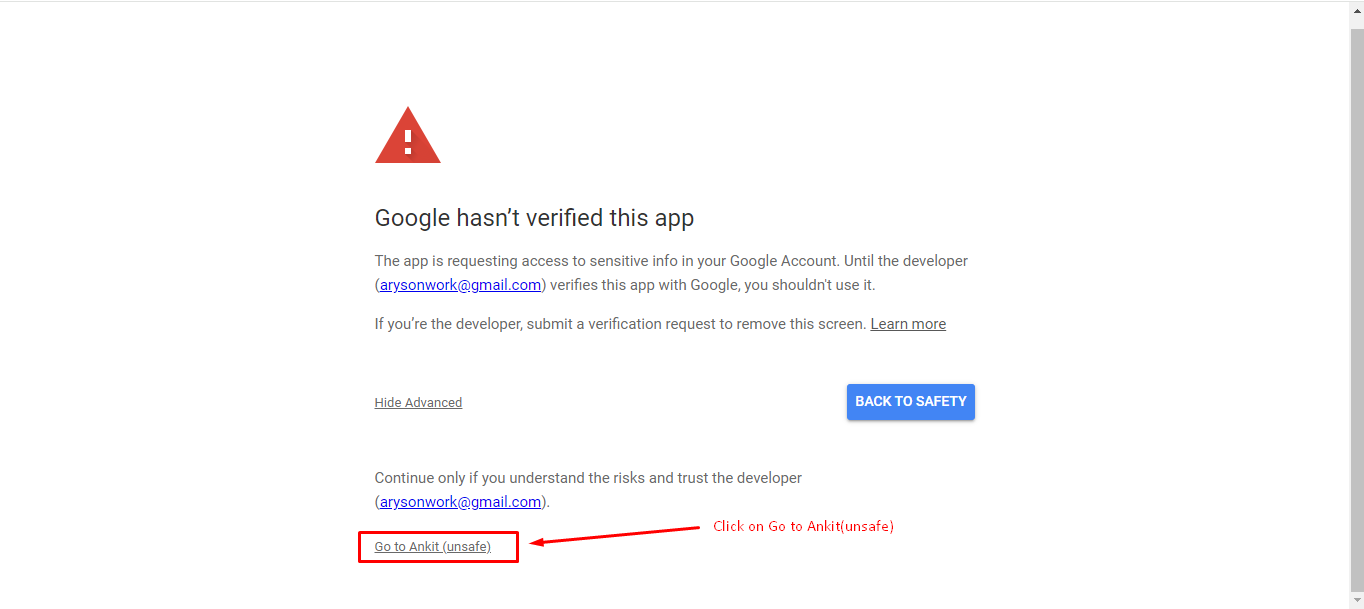This screenshot has height=609, width=1364.
Task: Click the vertical scrollbar thumb
Action: tap(1357, 300)
